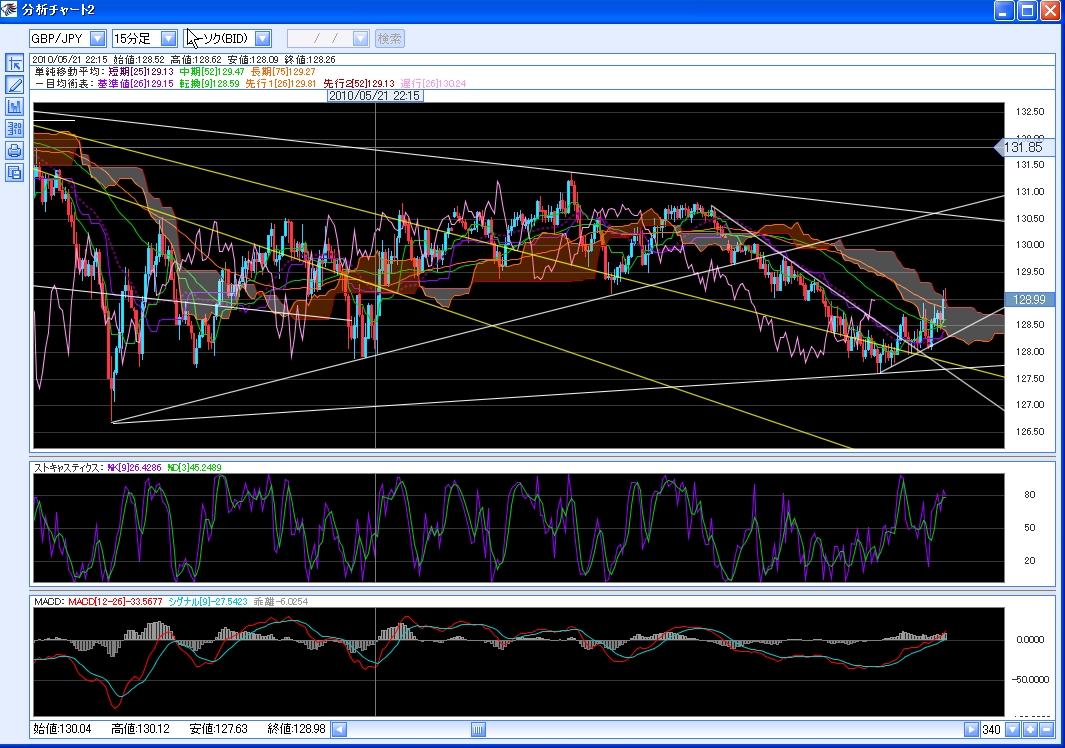Image resolution: width=1065 pixels, height=748 pixels.
Task: Click シグナル[9]-27.5423 signal label
Action: pos(208,601)
